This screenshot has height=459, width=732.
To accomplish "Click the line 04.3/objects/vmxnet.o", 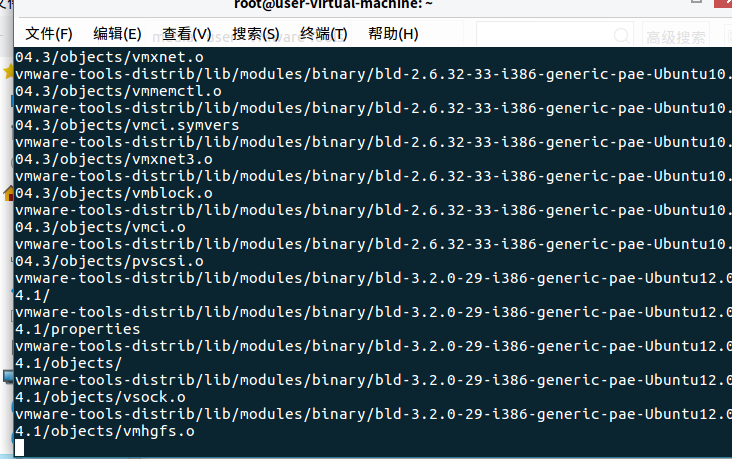I will point(109,57).
